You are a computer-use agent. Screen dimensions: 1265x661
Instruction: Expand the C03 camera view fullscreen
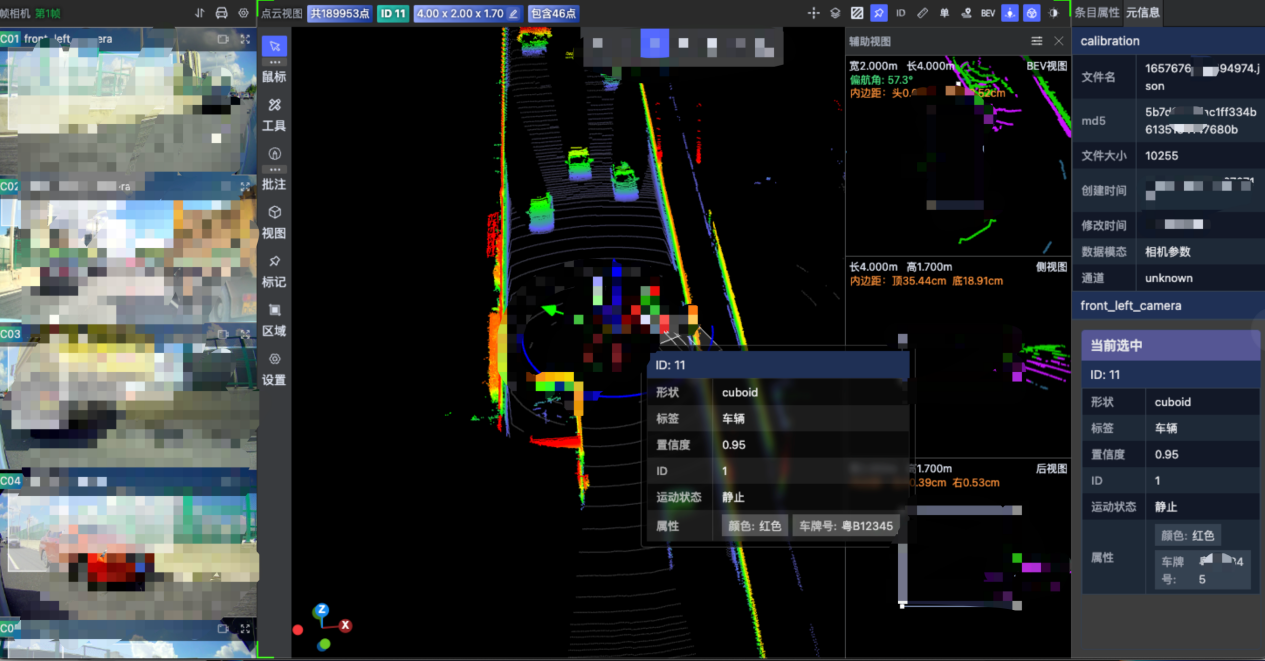pos(245,334)
